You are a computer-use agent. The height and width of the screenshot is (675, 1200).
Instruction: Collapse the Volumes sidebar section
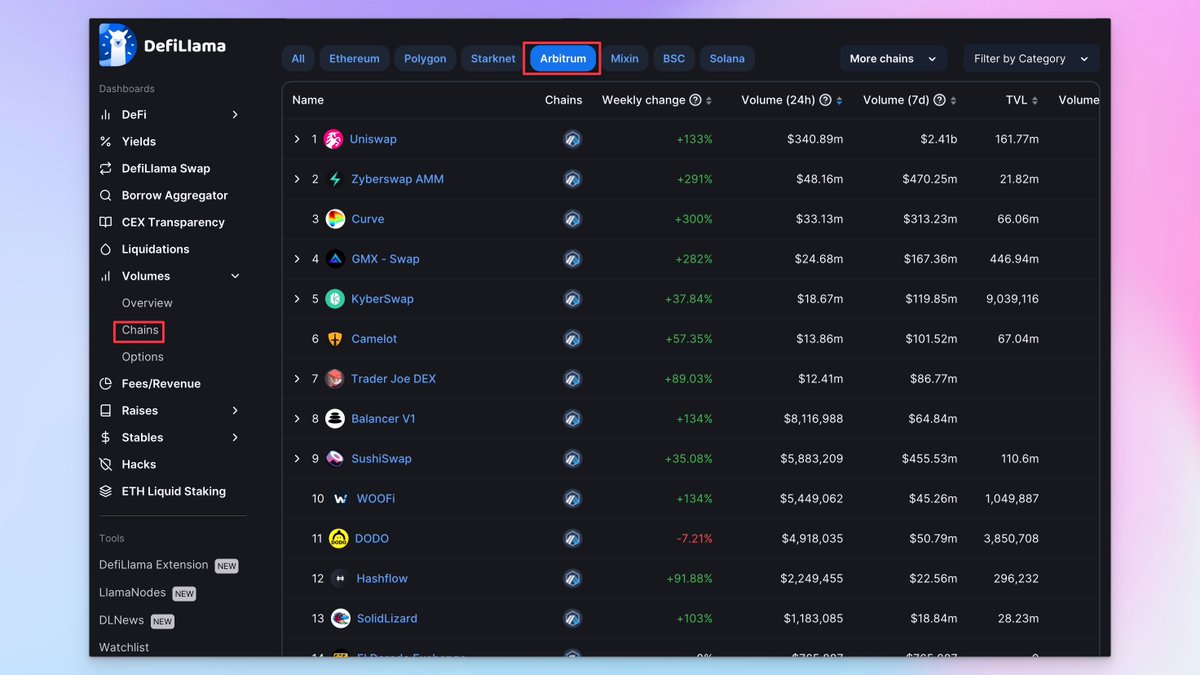pyautogui.click(x=235, y=276)
